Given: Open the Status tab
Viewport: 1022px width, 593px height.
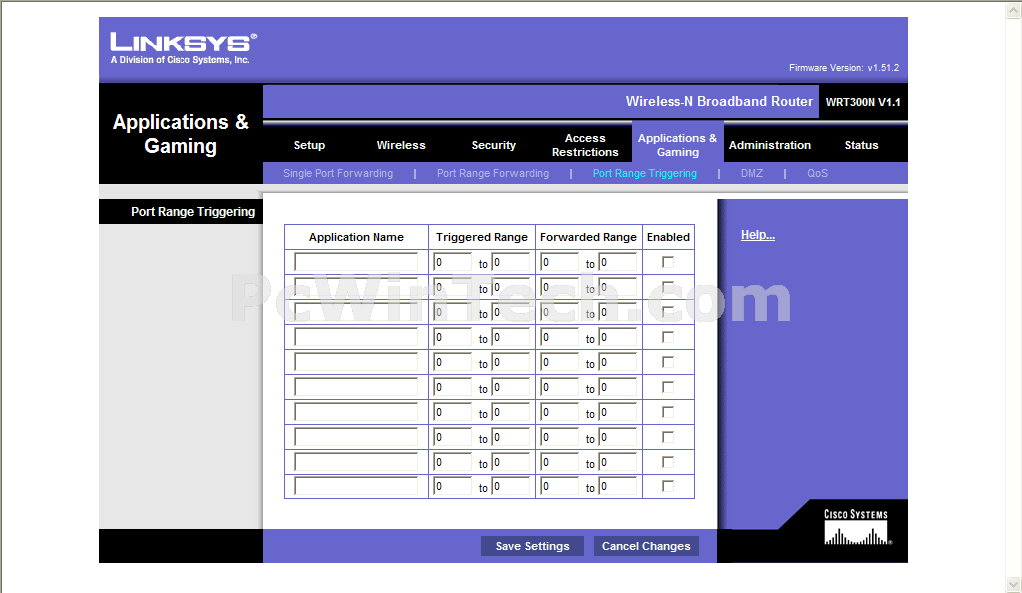Looking at the screenshot, I should point(861,145).
